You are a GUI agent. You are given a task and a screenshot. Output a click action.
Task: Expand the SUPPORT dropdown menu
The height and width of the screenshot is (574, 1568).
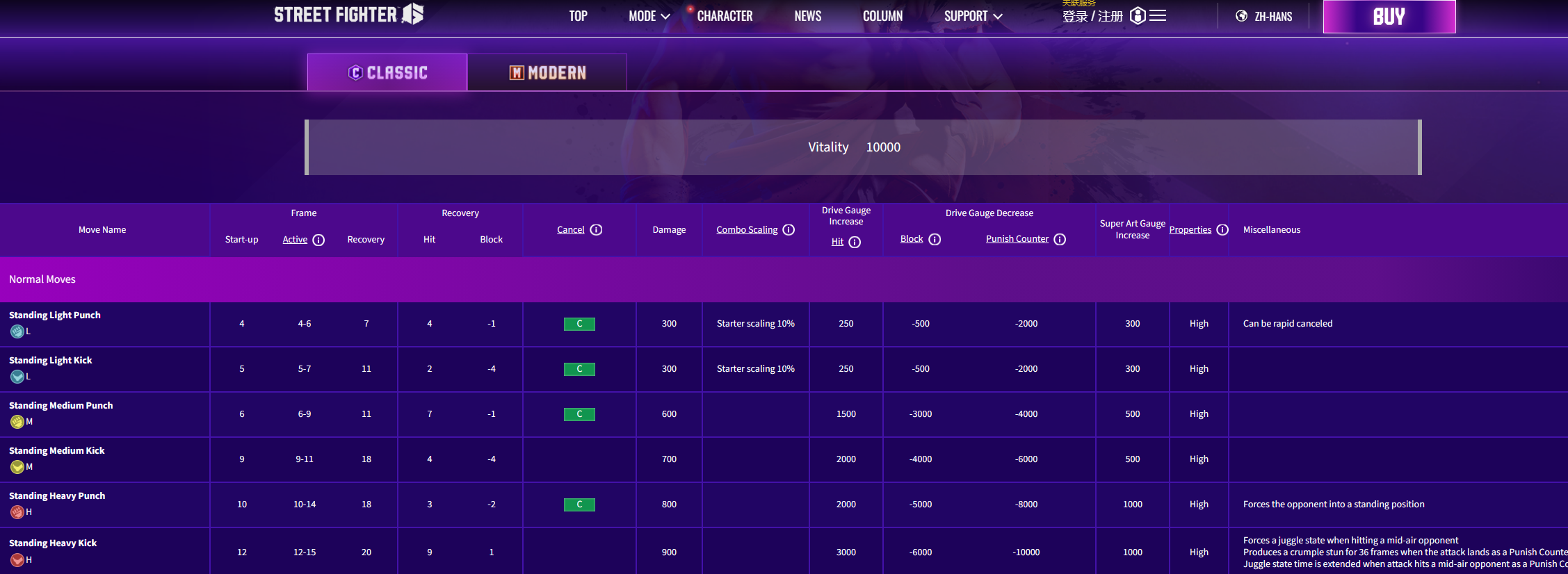(x=972, y=16)
